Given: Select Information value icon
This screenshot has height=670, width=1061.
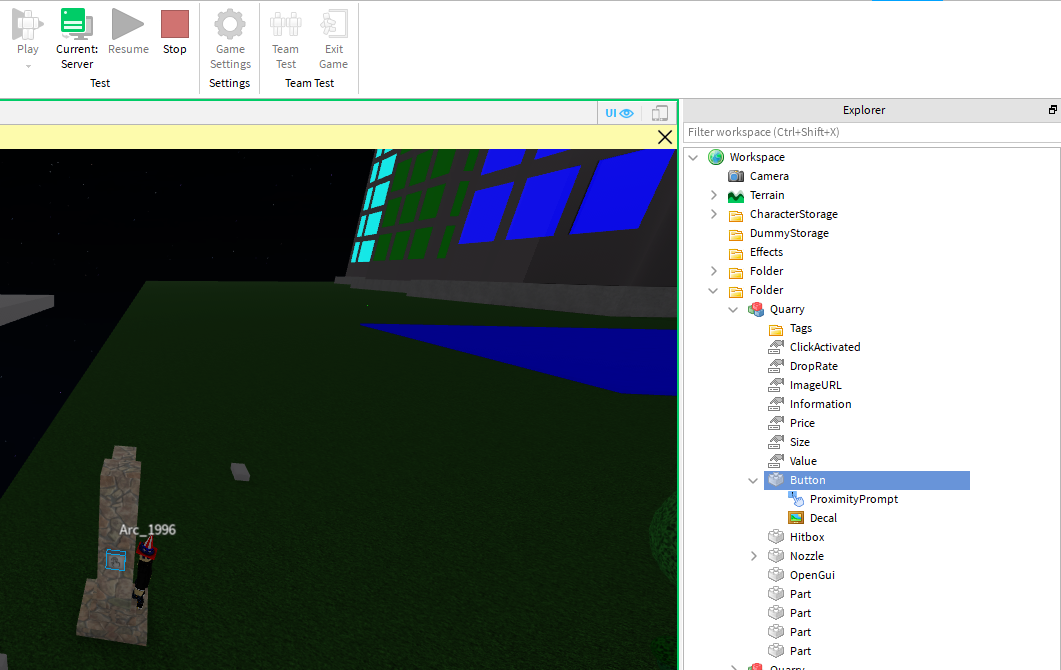Looking at the screenshot, I should pyautogui.click(x=775, y=404).
